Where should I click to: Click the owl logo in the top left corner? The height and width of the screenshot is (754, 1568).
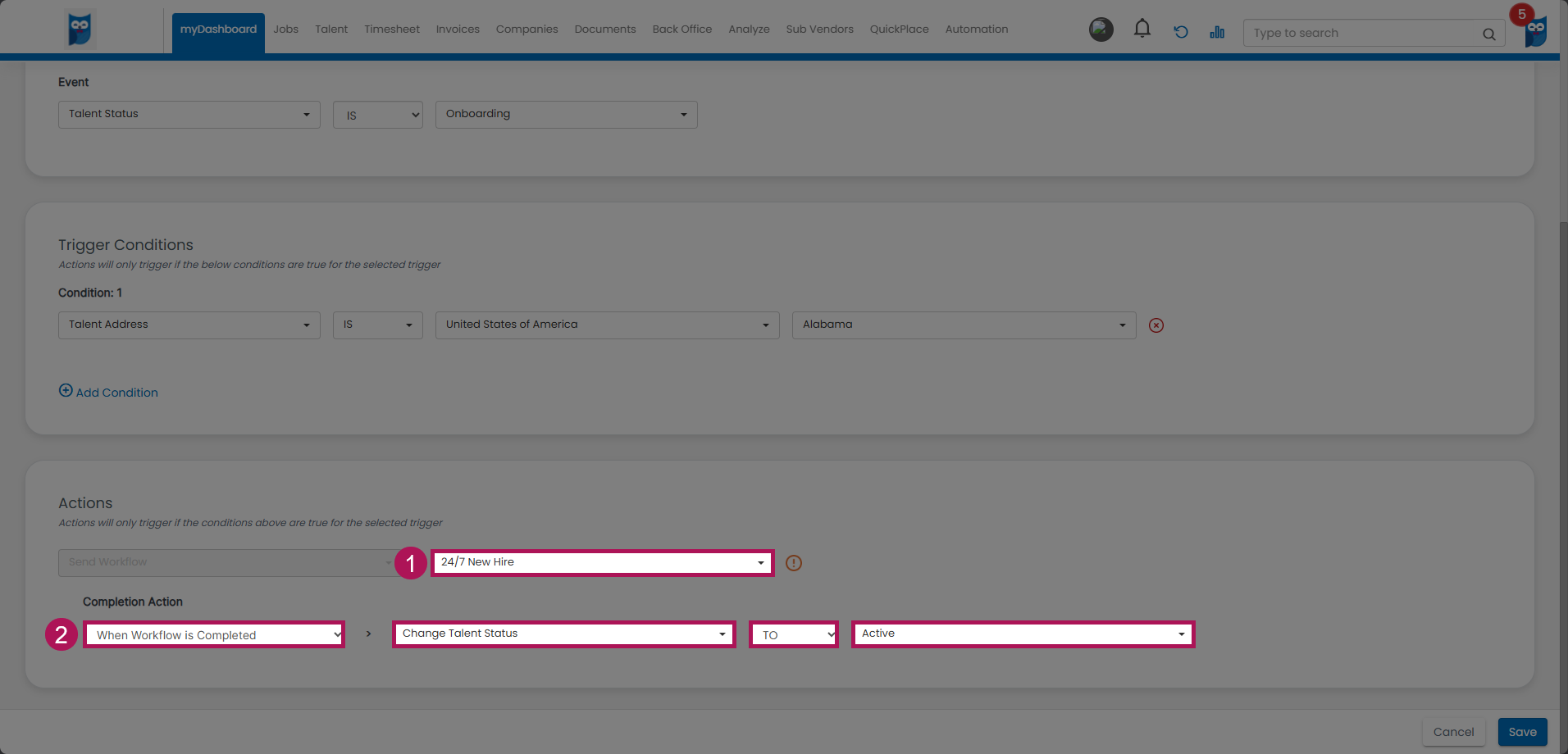[80, 29]
